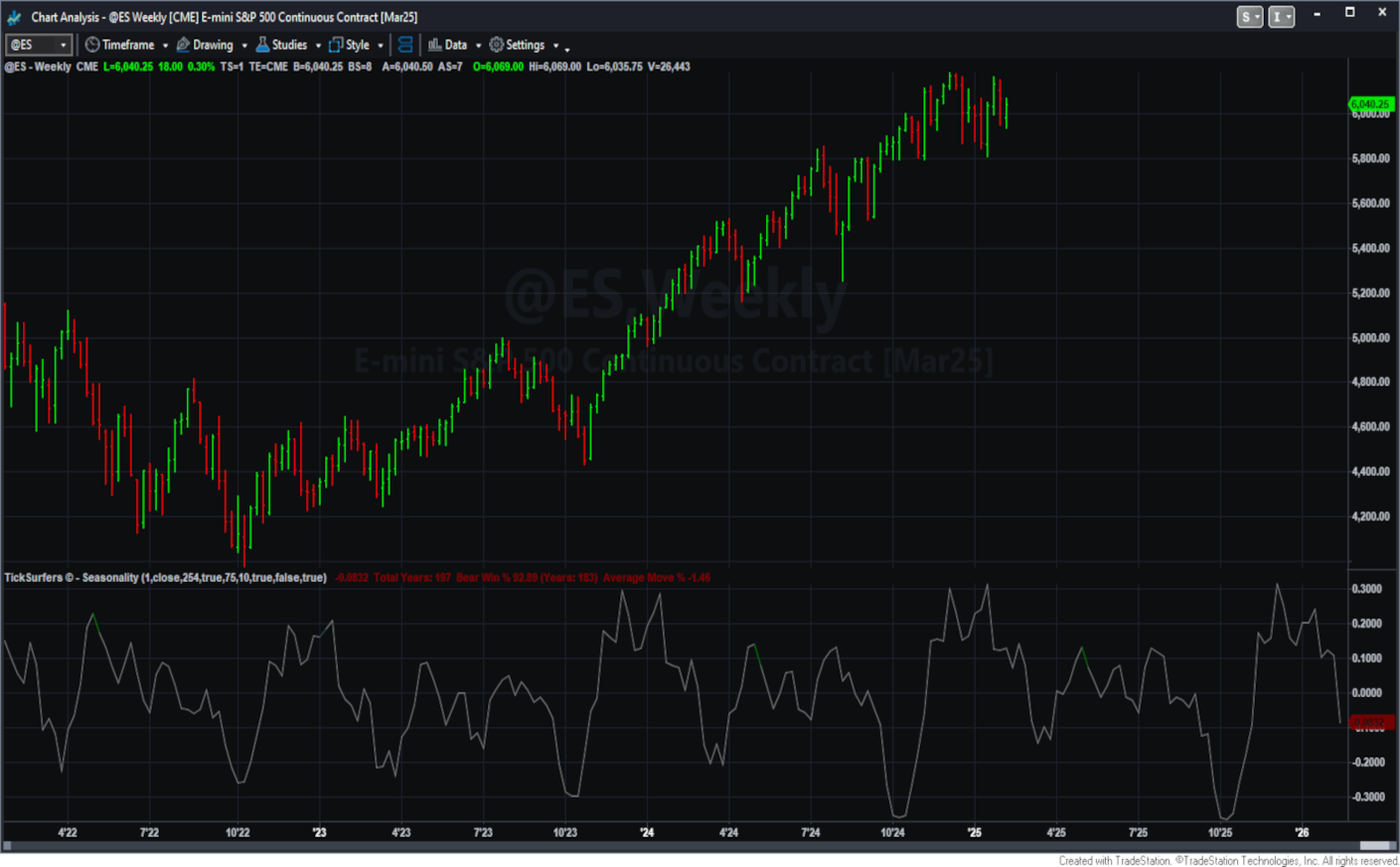Click the 10'22 time axis label
This screenshot has width=1400, height=867.
click(x=237, y=832)
